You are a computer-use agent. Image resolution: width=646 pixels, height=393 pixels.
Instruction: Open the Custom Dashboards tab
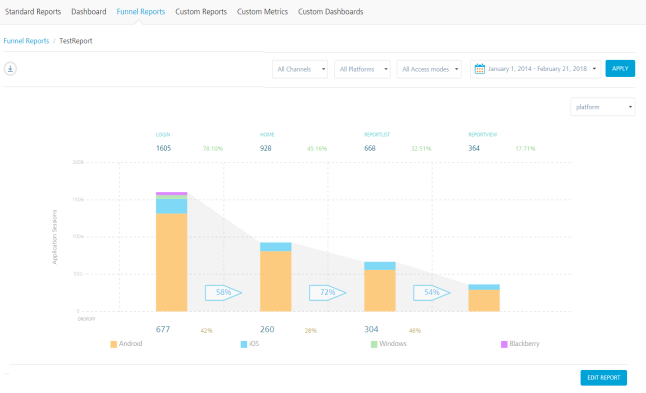pos(330,12)
